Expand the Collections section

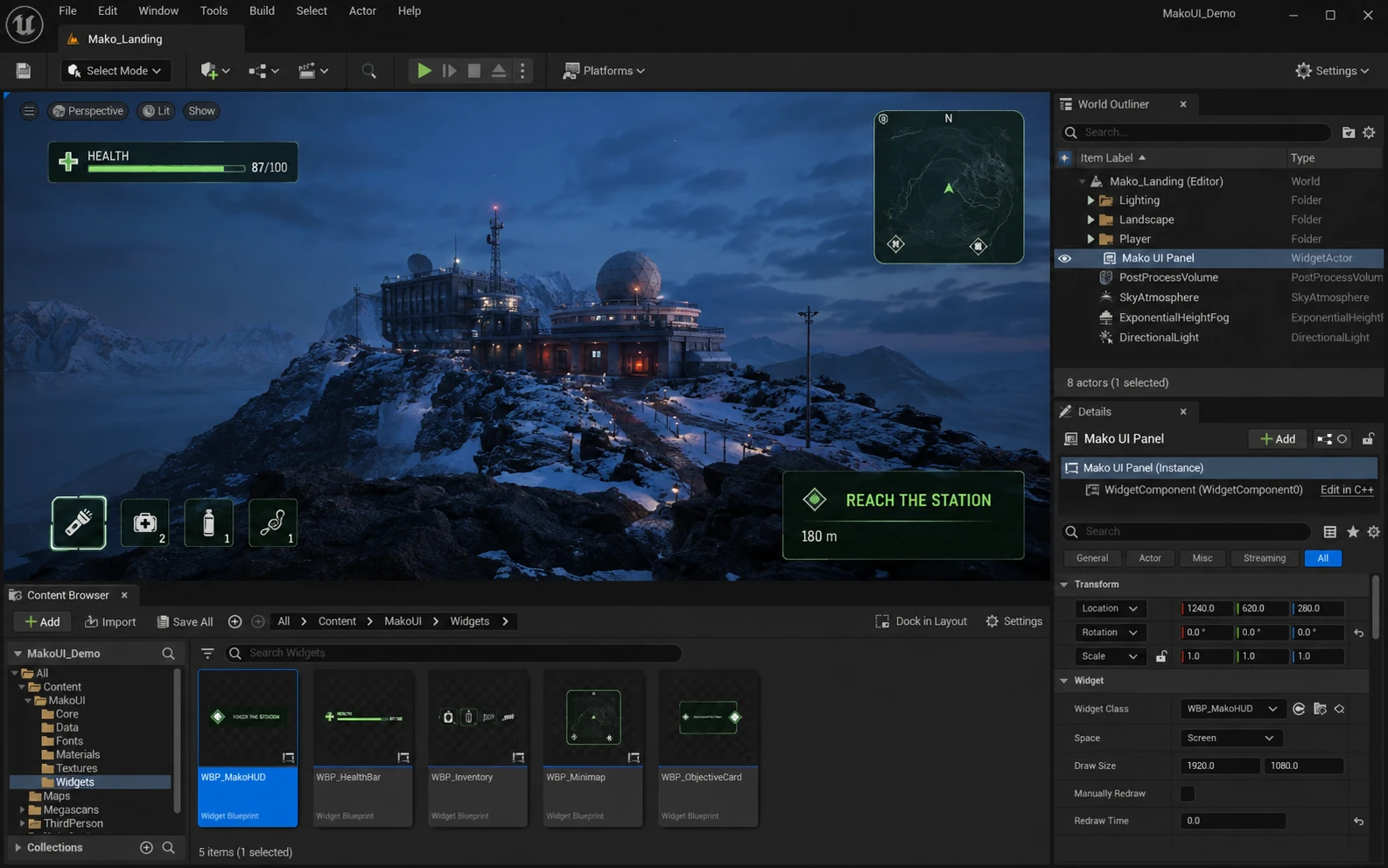(x=18, y=848)
